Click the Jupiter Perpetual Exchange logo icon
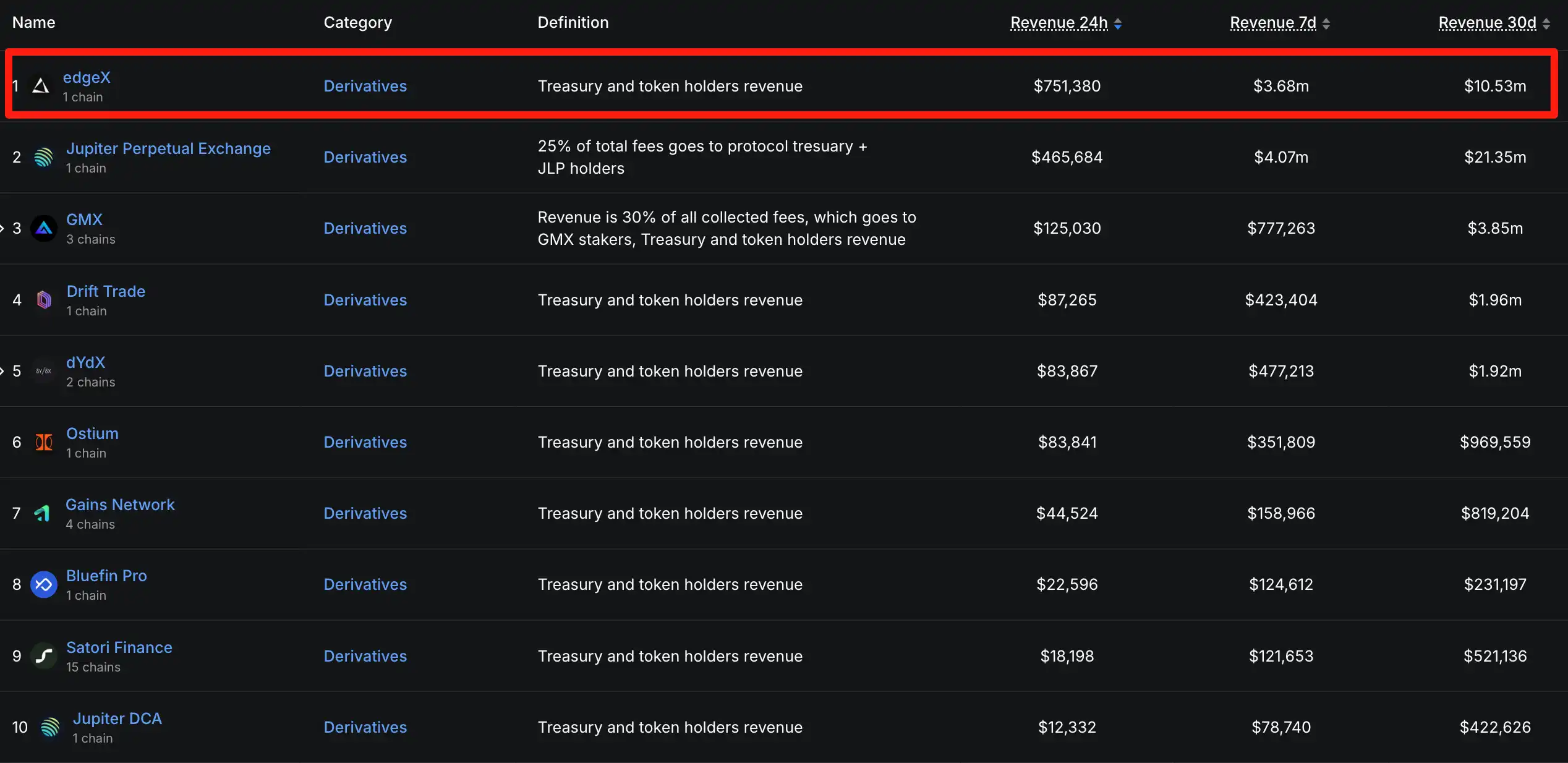1568x763 pixels. (44, 157)
